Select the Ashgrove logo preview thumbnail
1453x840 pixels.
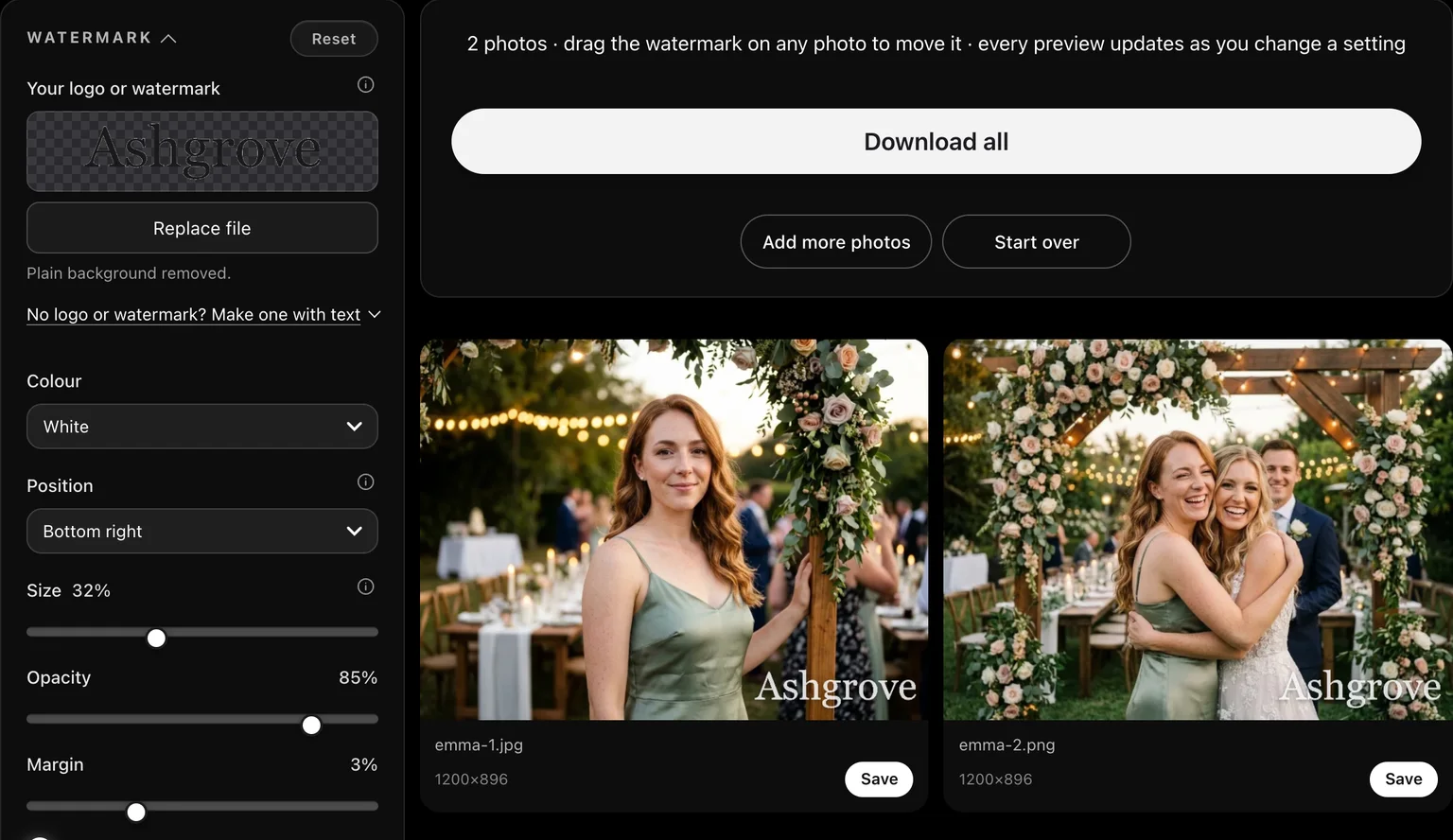click(202, 151)
